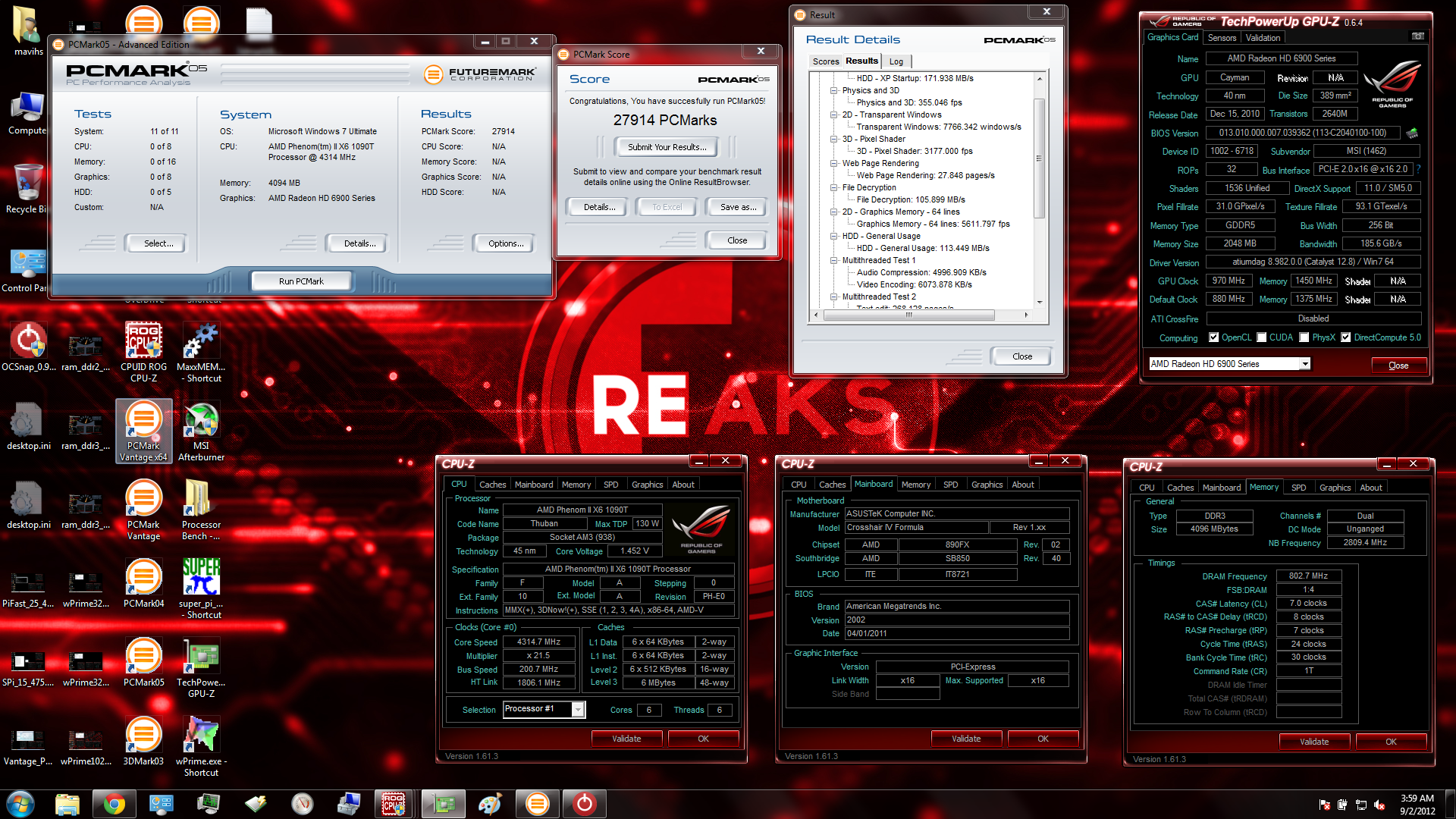Viewport: 1456px width, 819px height.
Task: Toggle the DirectCompute 5.0 checkbox
Action: (1345, 337)
